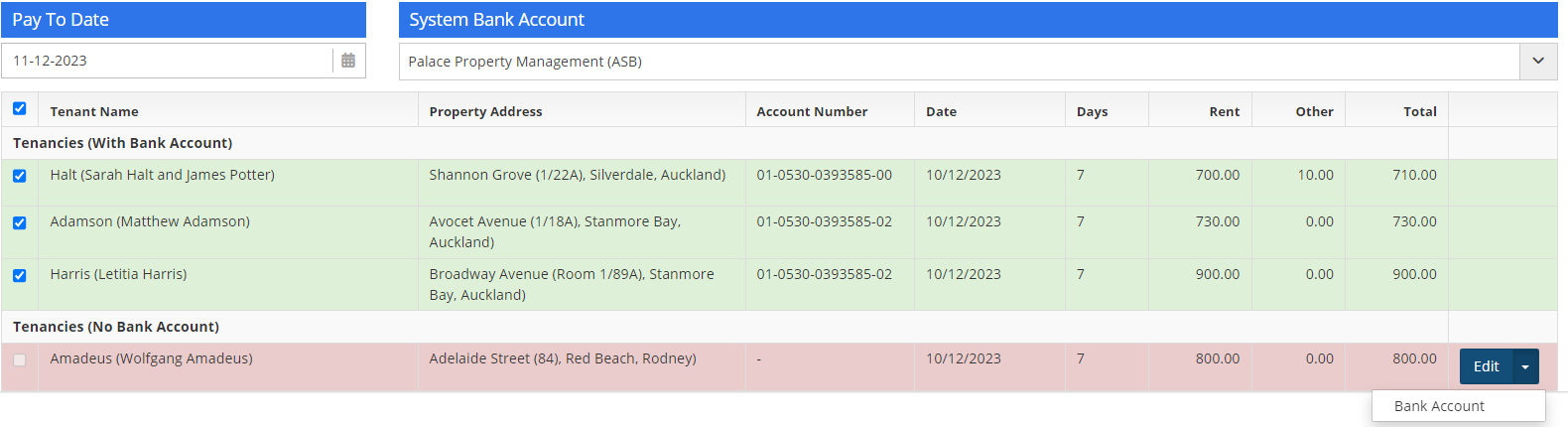Click the Edit button for Amadeus

pos(1486,366)
